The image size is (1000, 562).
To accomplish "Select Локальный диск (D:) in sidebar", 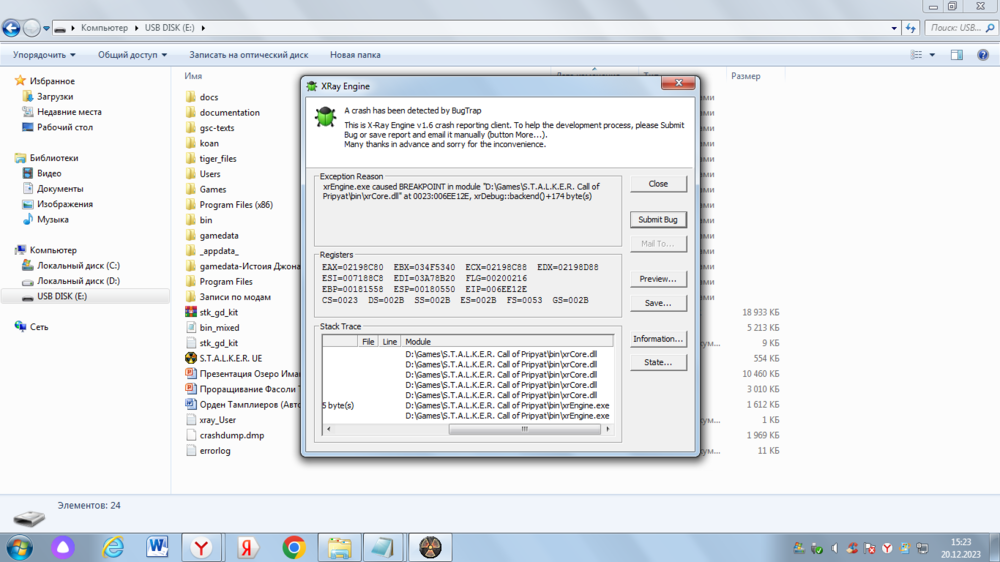I will (x=78, y=281).
